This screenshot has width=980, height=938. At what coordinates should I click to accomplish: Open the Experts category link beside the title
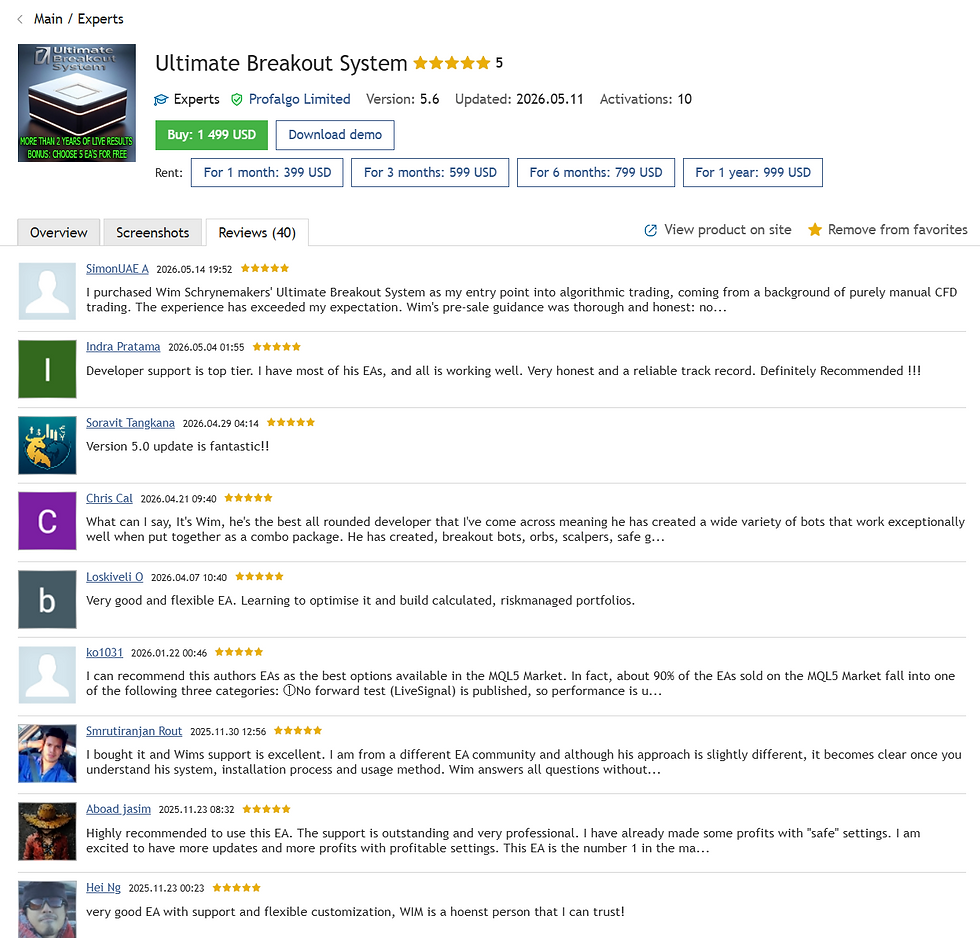click(196, 99)
